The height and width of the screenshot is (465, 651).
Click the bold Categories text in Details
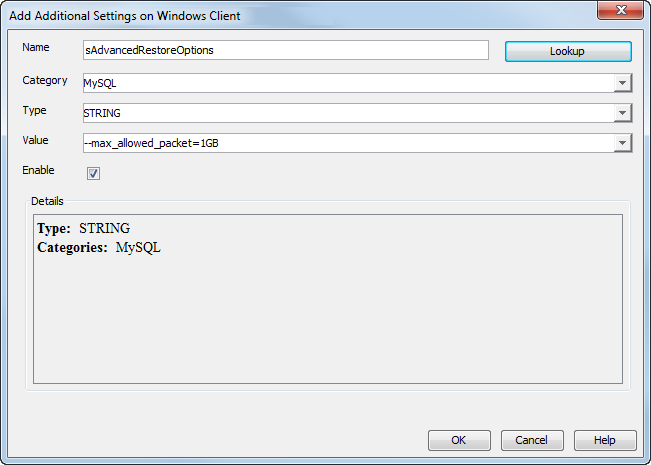(72, 247)
